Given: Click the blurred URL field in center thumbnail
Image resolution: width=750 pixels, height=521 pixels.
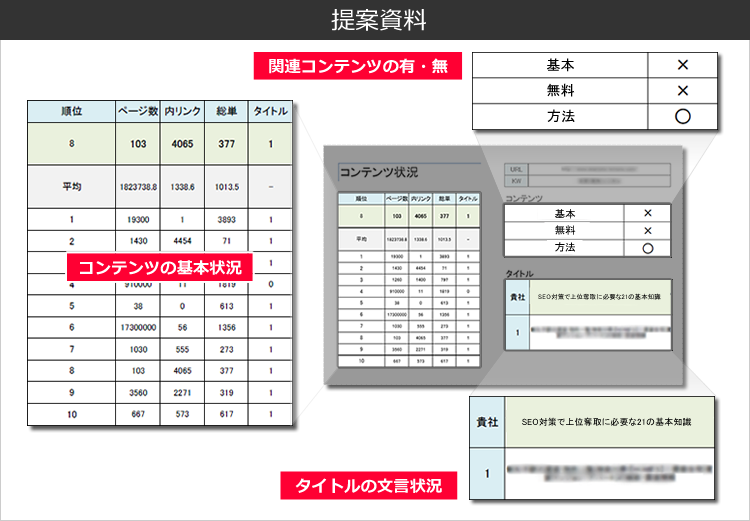Looking at the screenshot, I should pos(599,169).
